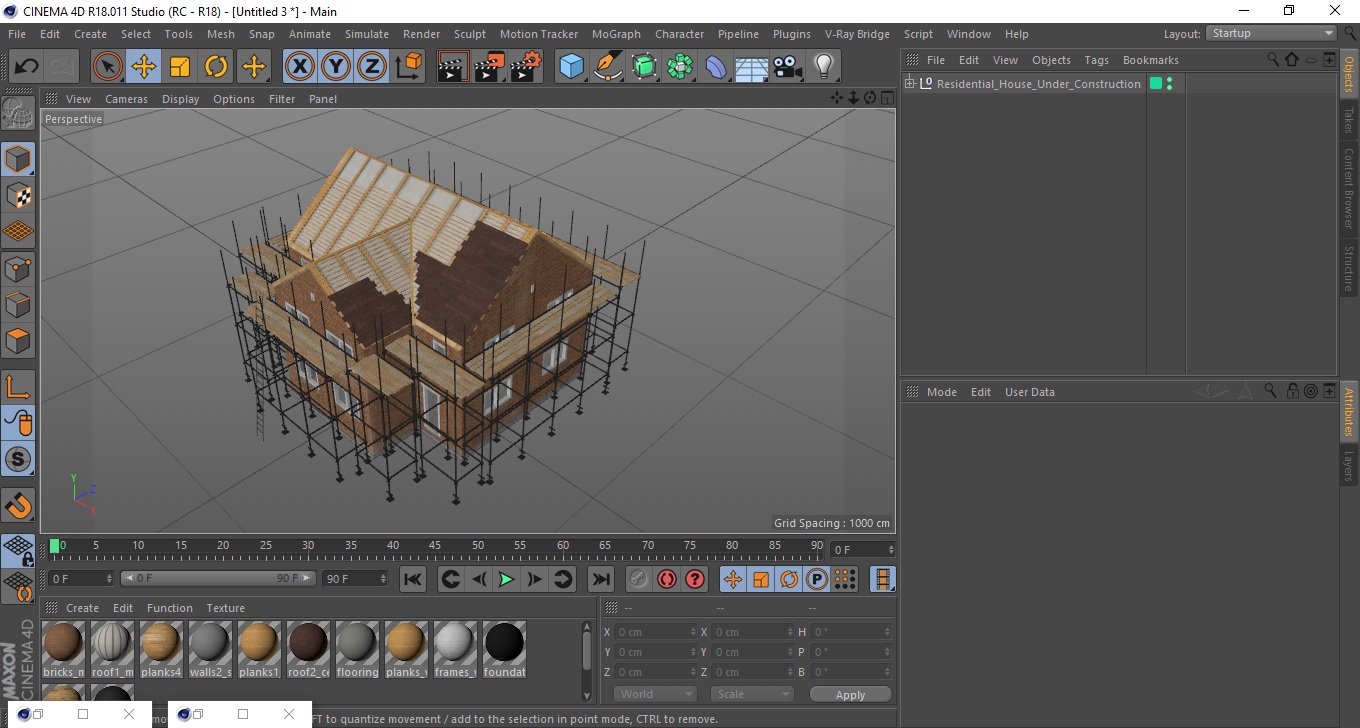Toggle the X-axis lock
Image resolution: width=1360 pixels, height=728 pixels.
(299, 67)
